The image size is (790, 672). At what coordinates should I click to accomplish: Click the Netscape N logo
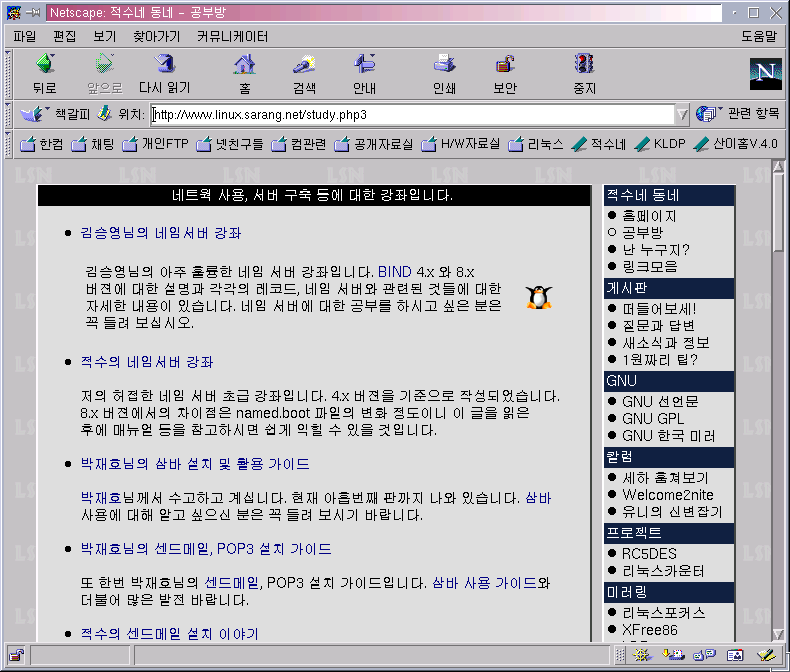pos(765,75)
